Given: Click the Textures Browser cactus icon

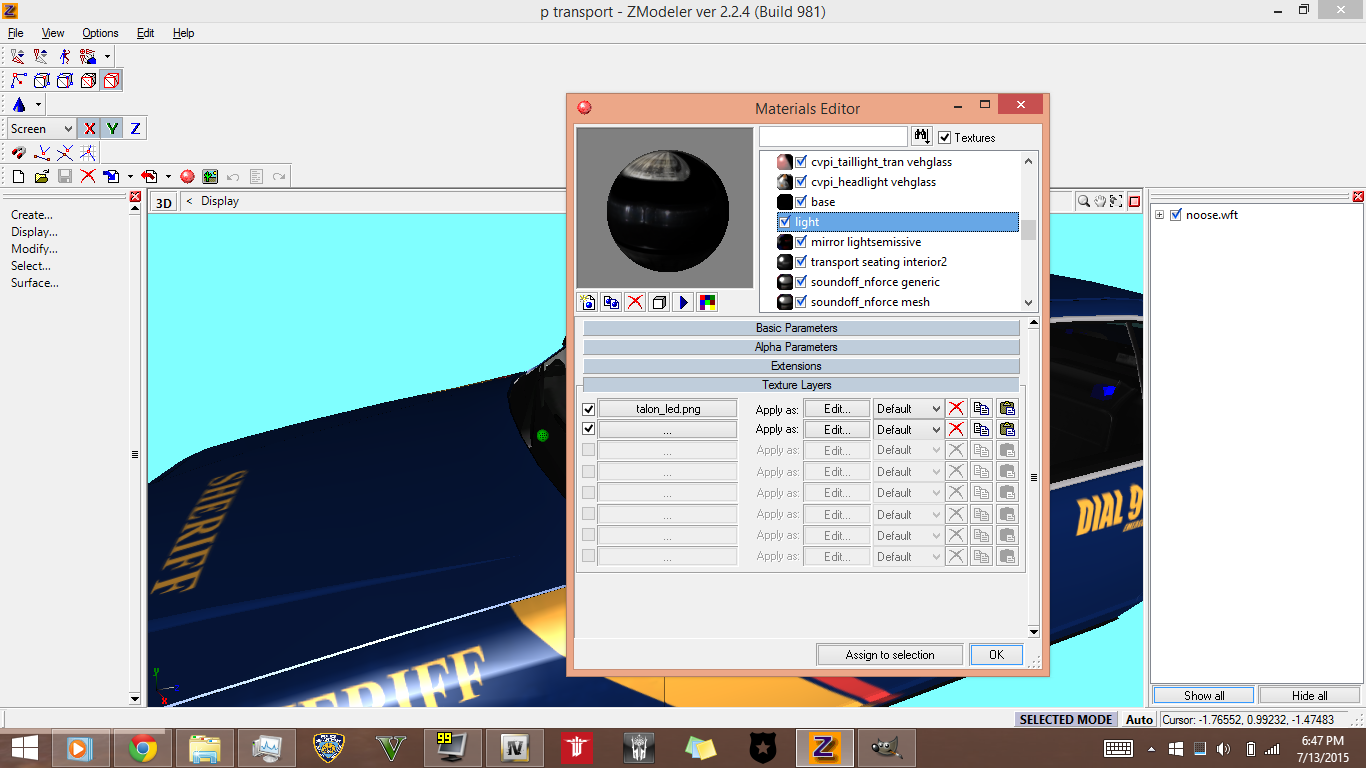Looking at the screenshot, I should (210, 177).
